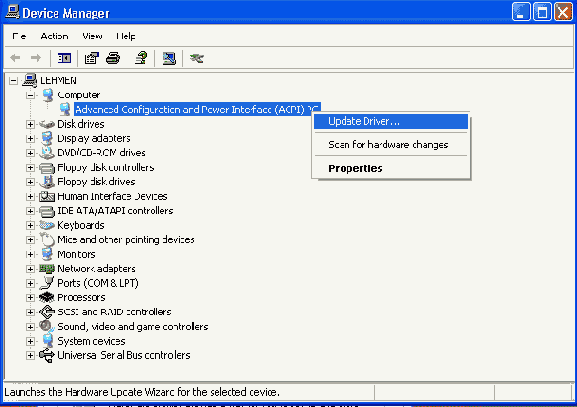This screenshot has height=407, width=577.
Task: Expand the Processors category
Action: pyautogui.click(x=31, y=297)
